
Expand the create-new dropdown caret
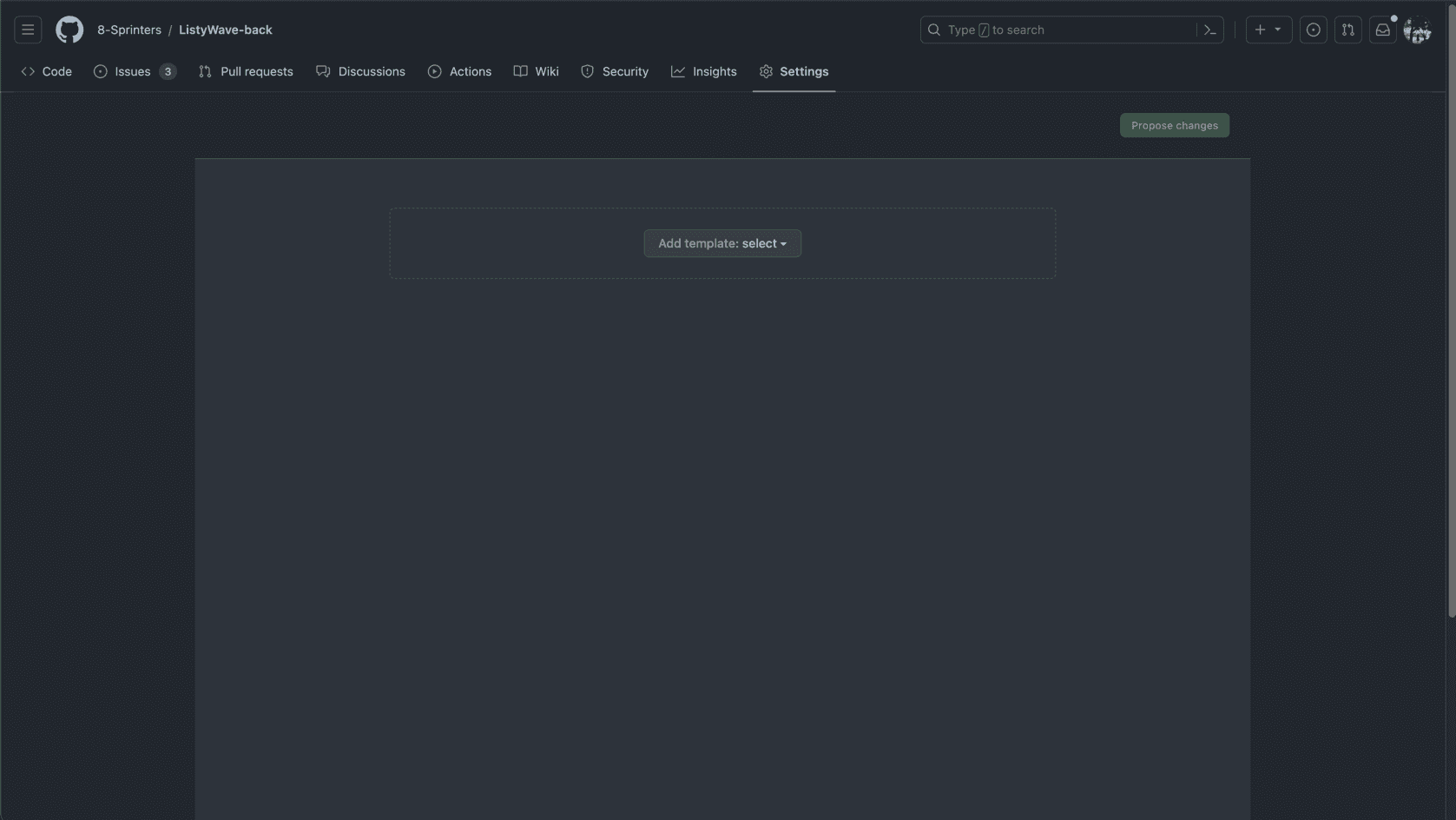[x=1278, y=30]
